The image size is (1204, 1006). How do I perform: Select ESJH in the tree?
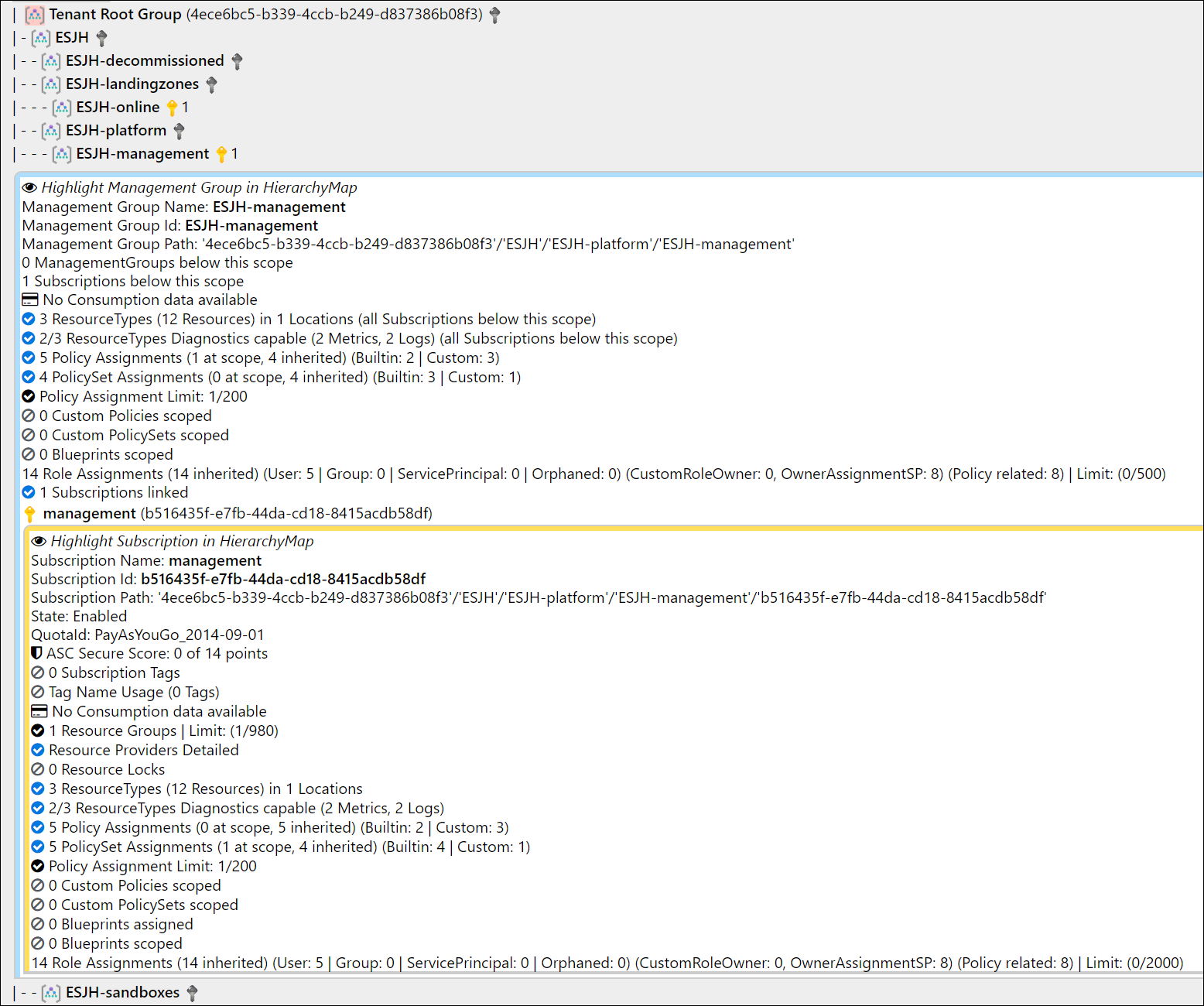pos(72,38)
